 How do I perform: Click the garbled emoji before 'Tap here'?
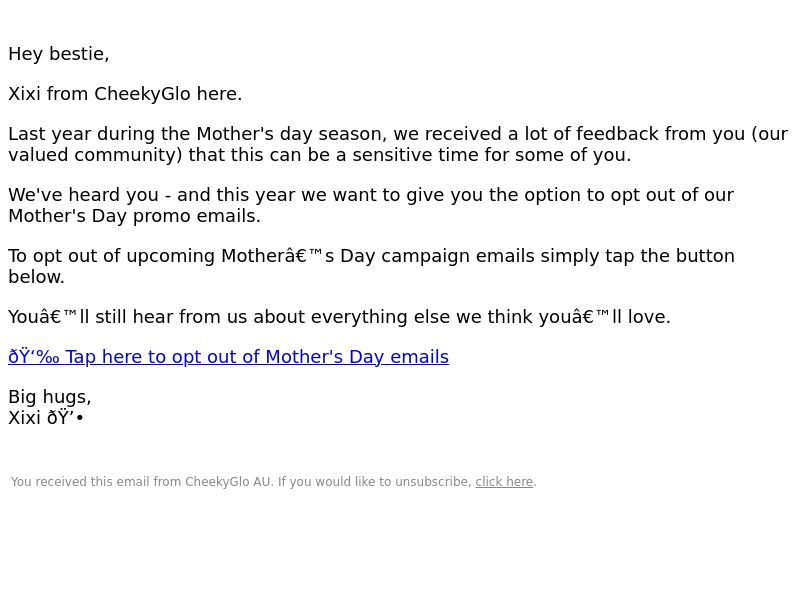coord(34,357)
